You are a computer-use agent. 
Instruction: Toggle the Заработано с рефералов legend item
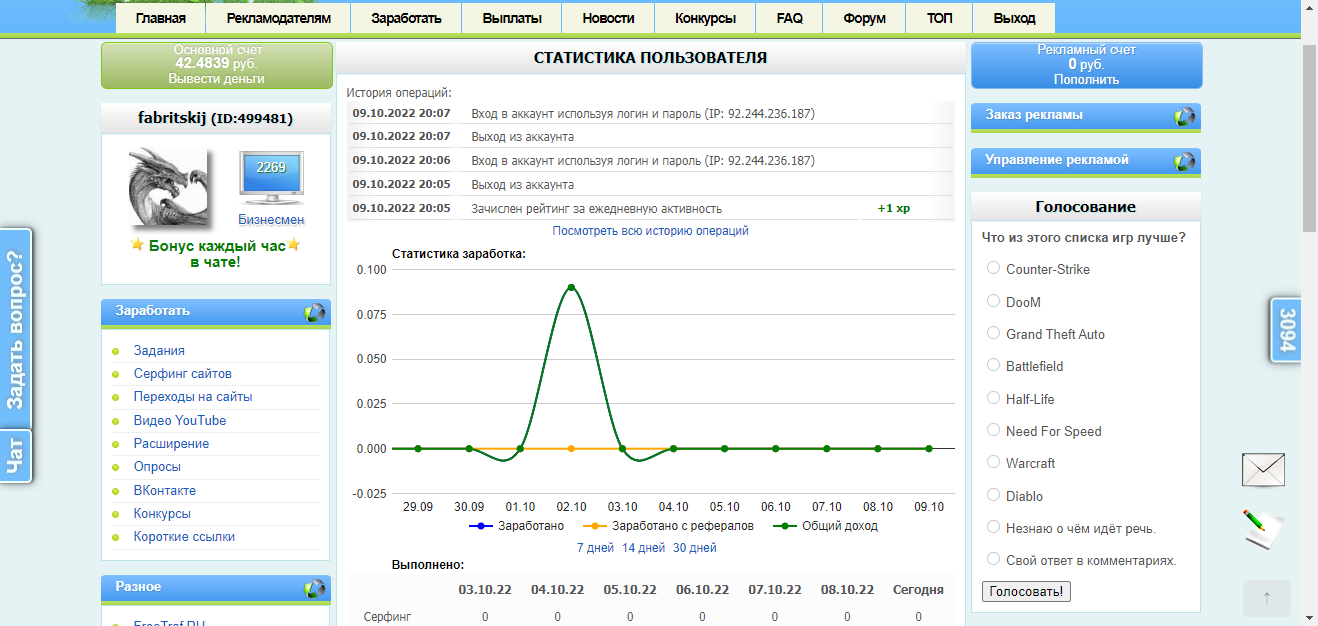click(670, 526)
